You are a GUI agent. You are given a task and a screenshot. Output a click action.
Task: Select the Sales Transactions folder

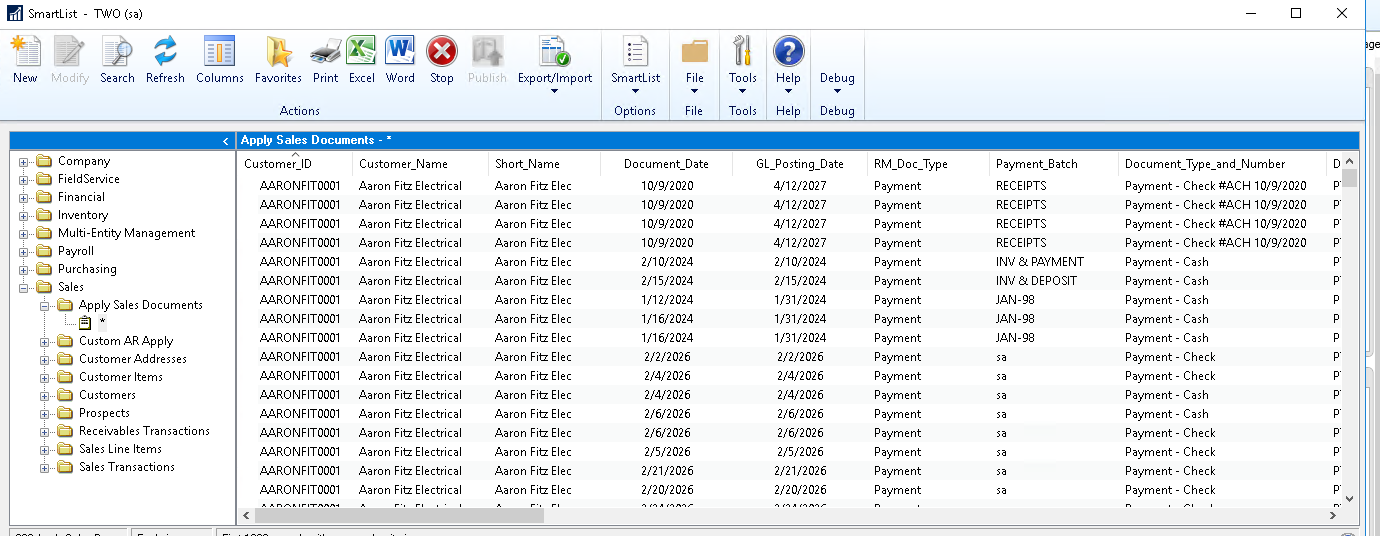point(127,467)
